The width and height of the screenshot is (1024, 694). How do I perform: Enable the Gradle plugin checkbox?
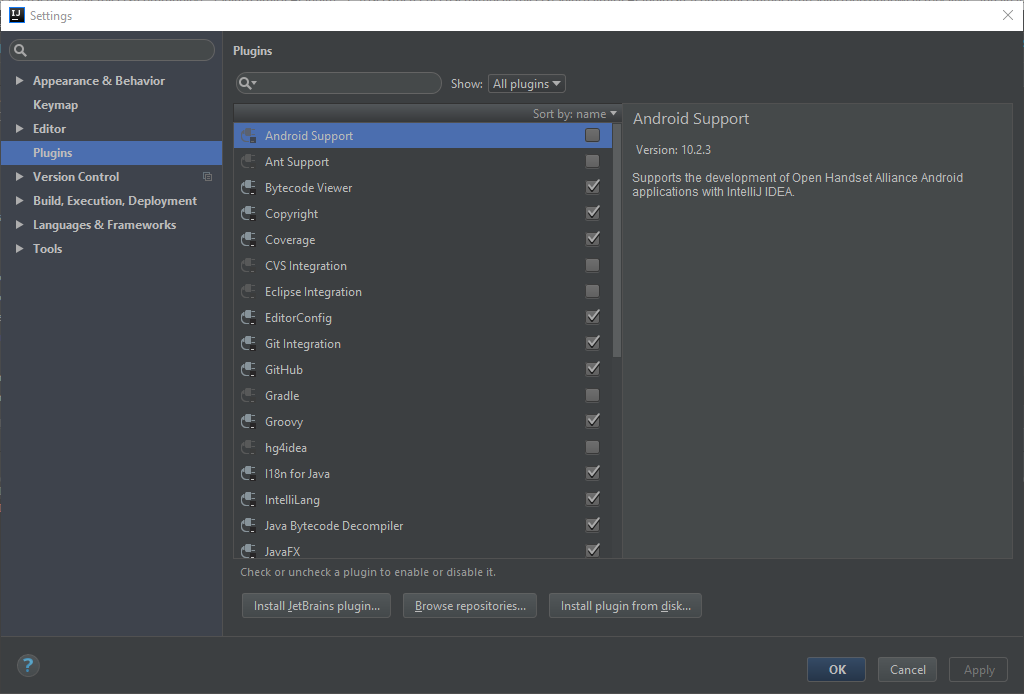coord(592,395)
